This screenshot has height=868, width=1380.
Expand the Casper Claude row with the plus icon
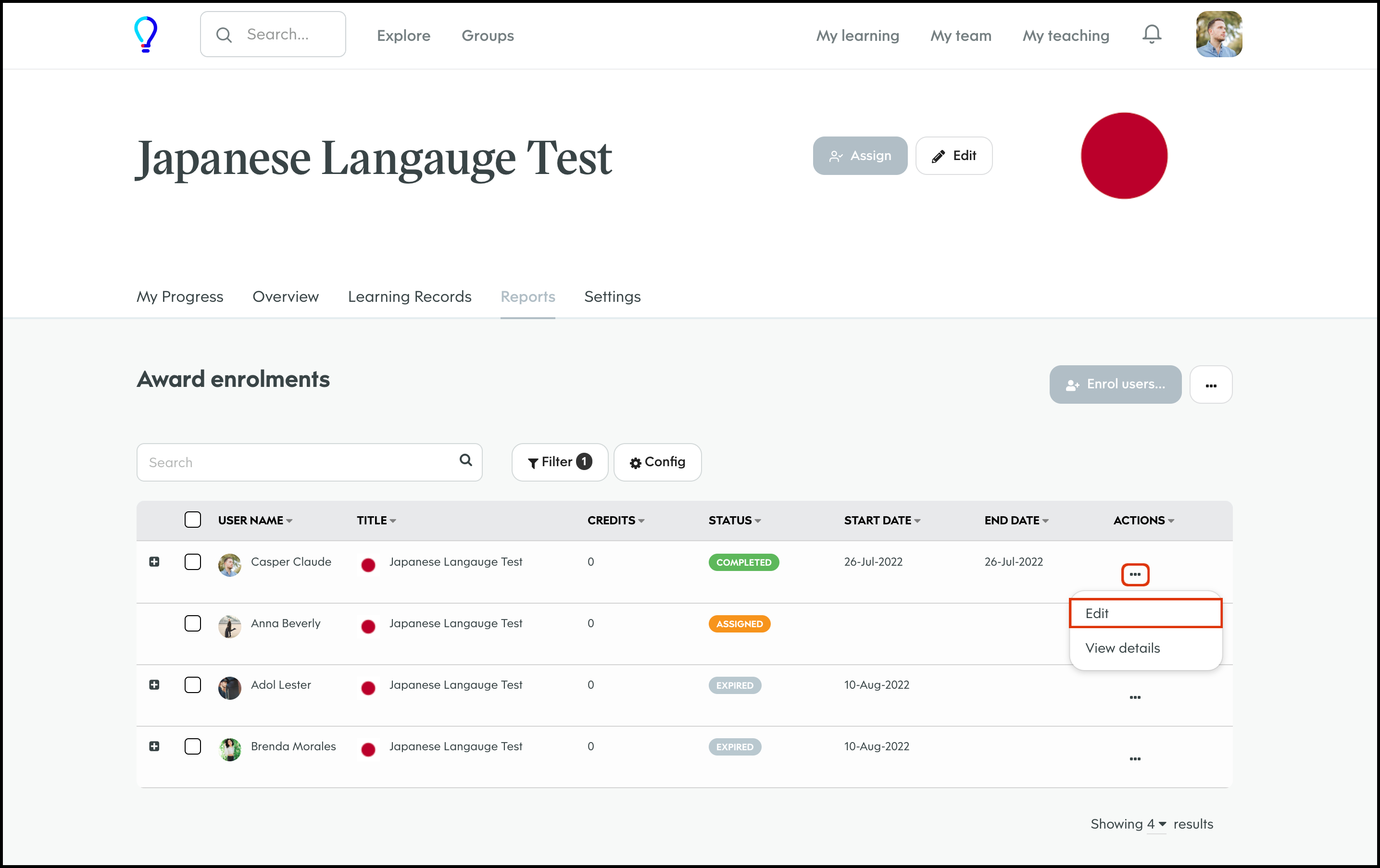pyautogui.click(x=154, y=561)
